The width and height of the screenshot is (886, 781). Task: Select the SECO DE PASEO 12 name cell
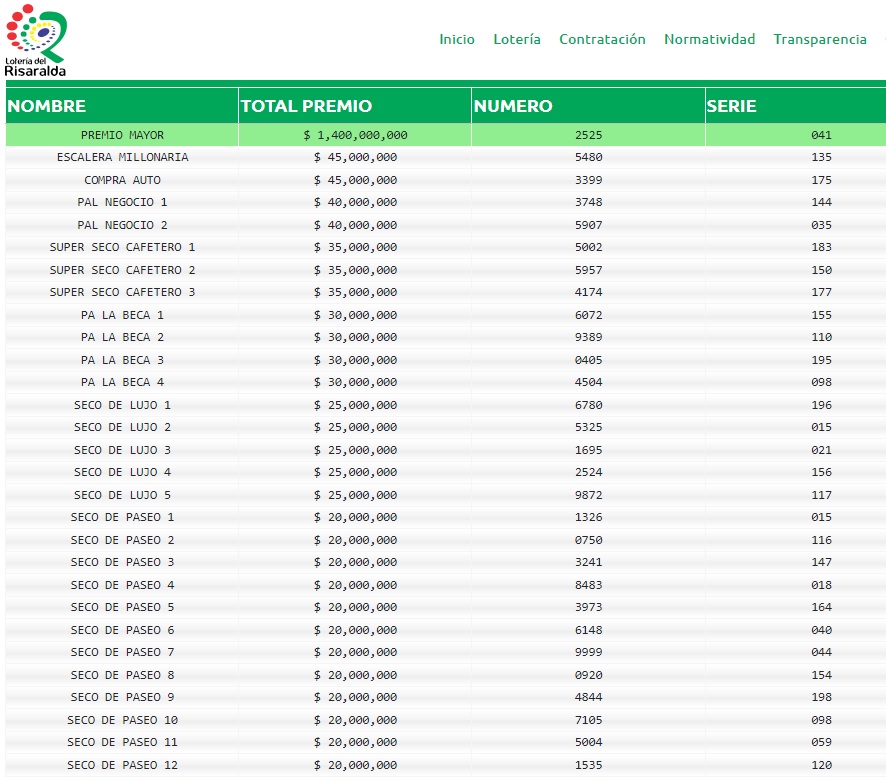122,765
